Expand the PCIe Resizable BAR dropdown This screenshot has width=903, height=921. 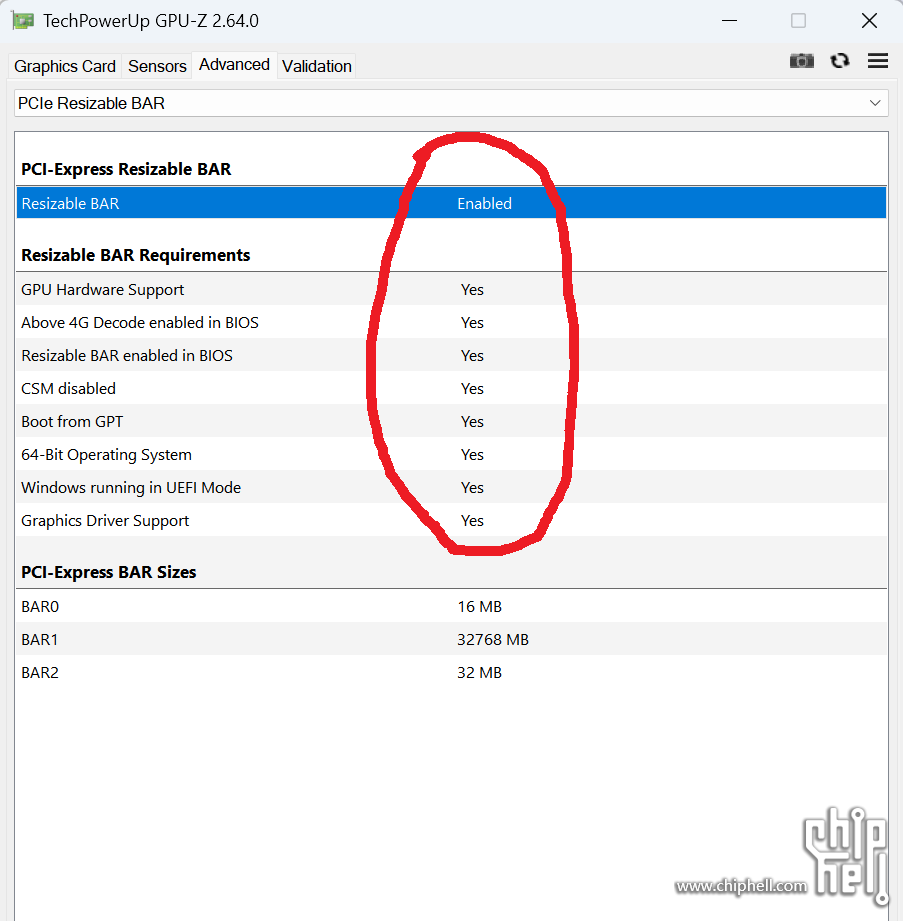pos(451,103)
